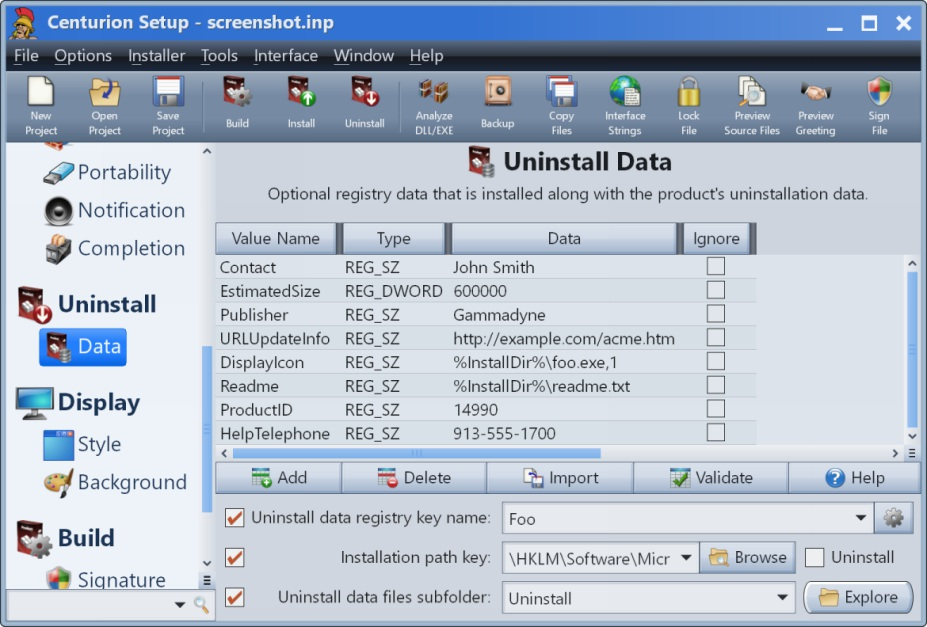Open the Options menu
The width and height of the screenshot is (927, 627).
(x=83, y=56)
